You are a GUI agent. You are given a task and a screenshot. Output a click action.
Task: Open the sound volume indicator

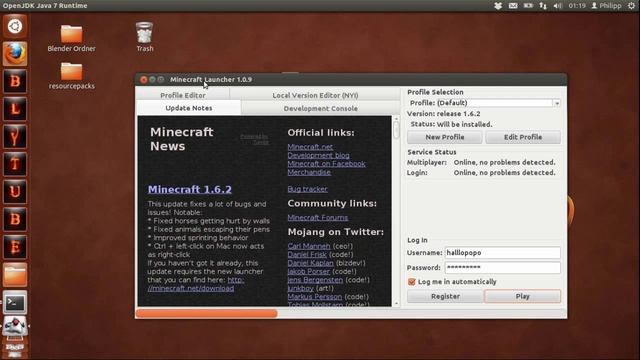[x=558, y=6]
